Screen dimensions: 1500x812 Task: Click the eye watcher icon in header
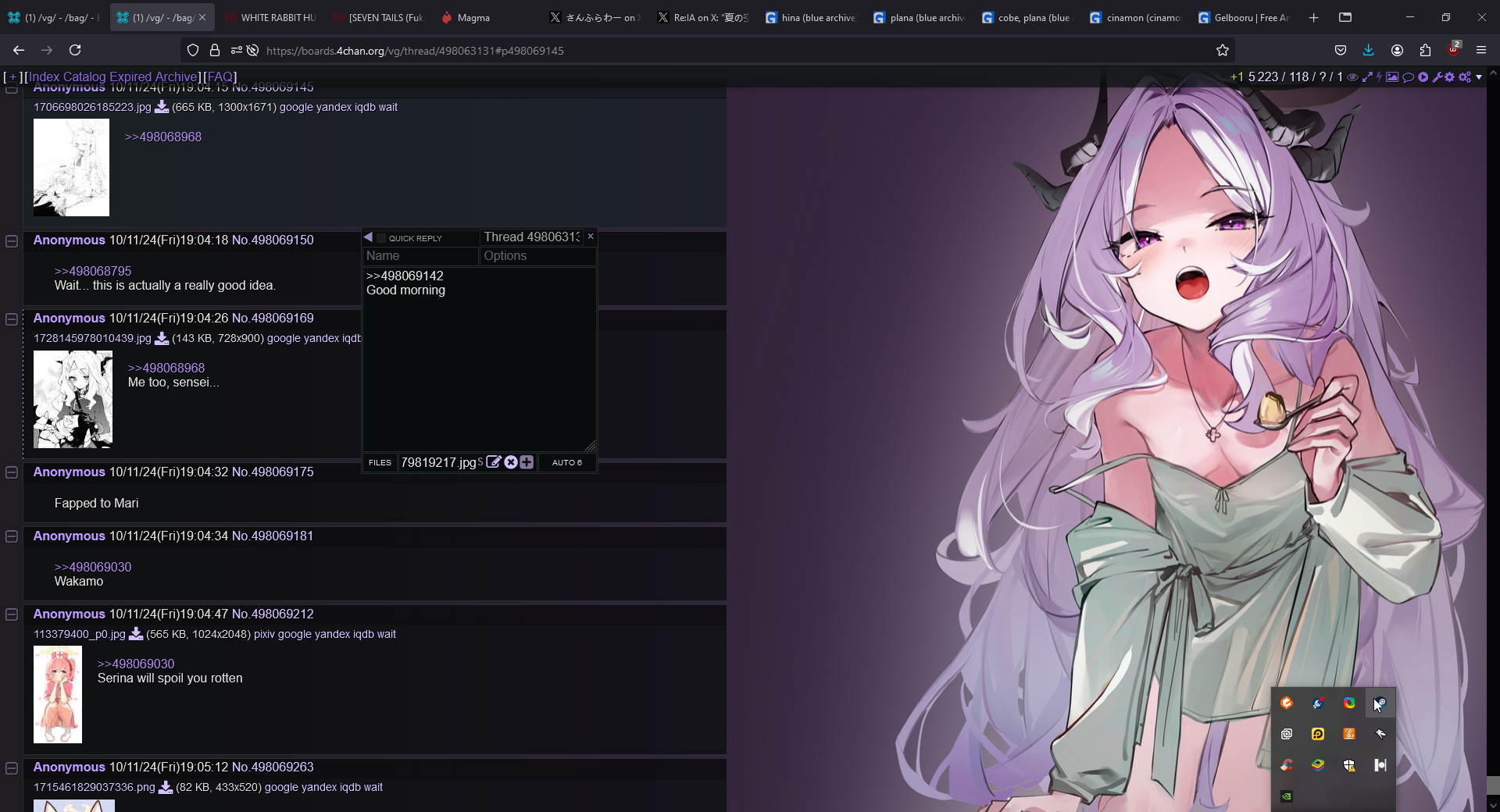coord(1352,77)
